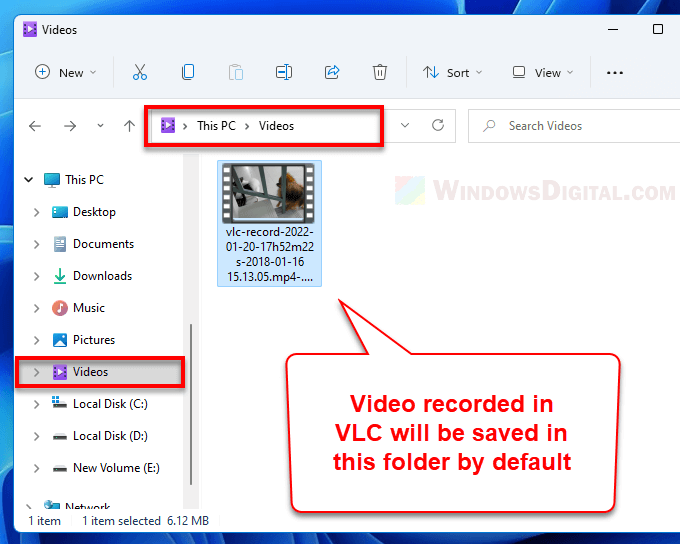
Task: Click the Share icon in toolbar
Action: (x=332, y=72)
